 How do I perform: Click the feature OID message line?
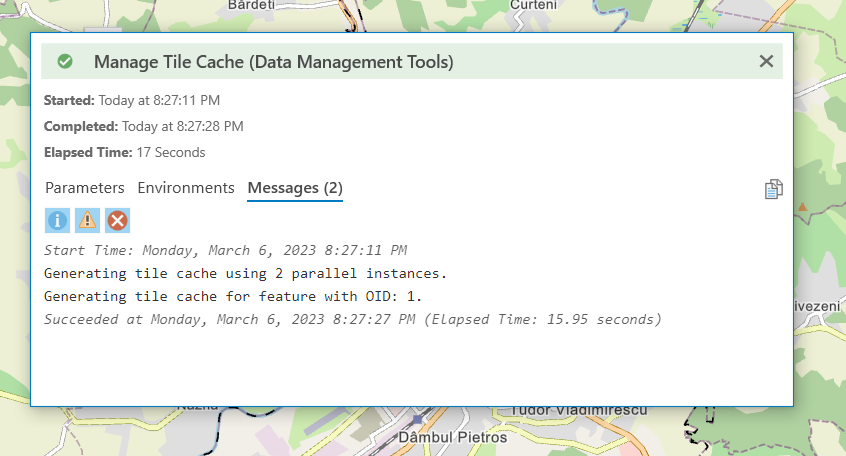pyautogui.click(x=233, y=296)
